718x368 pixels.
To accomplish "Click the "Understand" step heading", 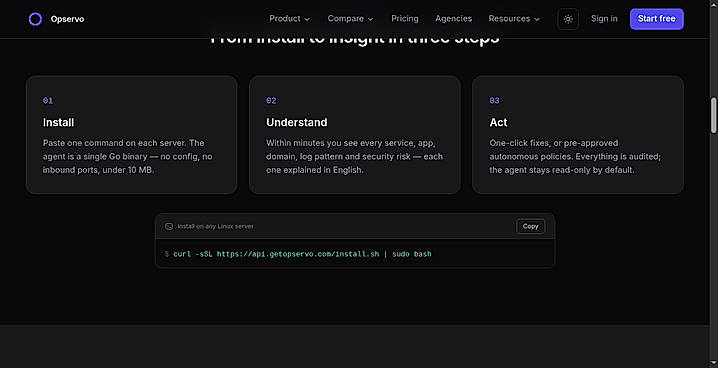I will click(297, 122).
